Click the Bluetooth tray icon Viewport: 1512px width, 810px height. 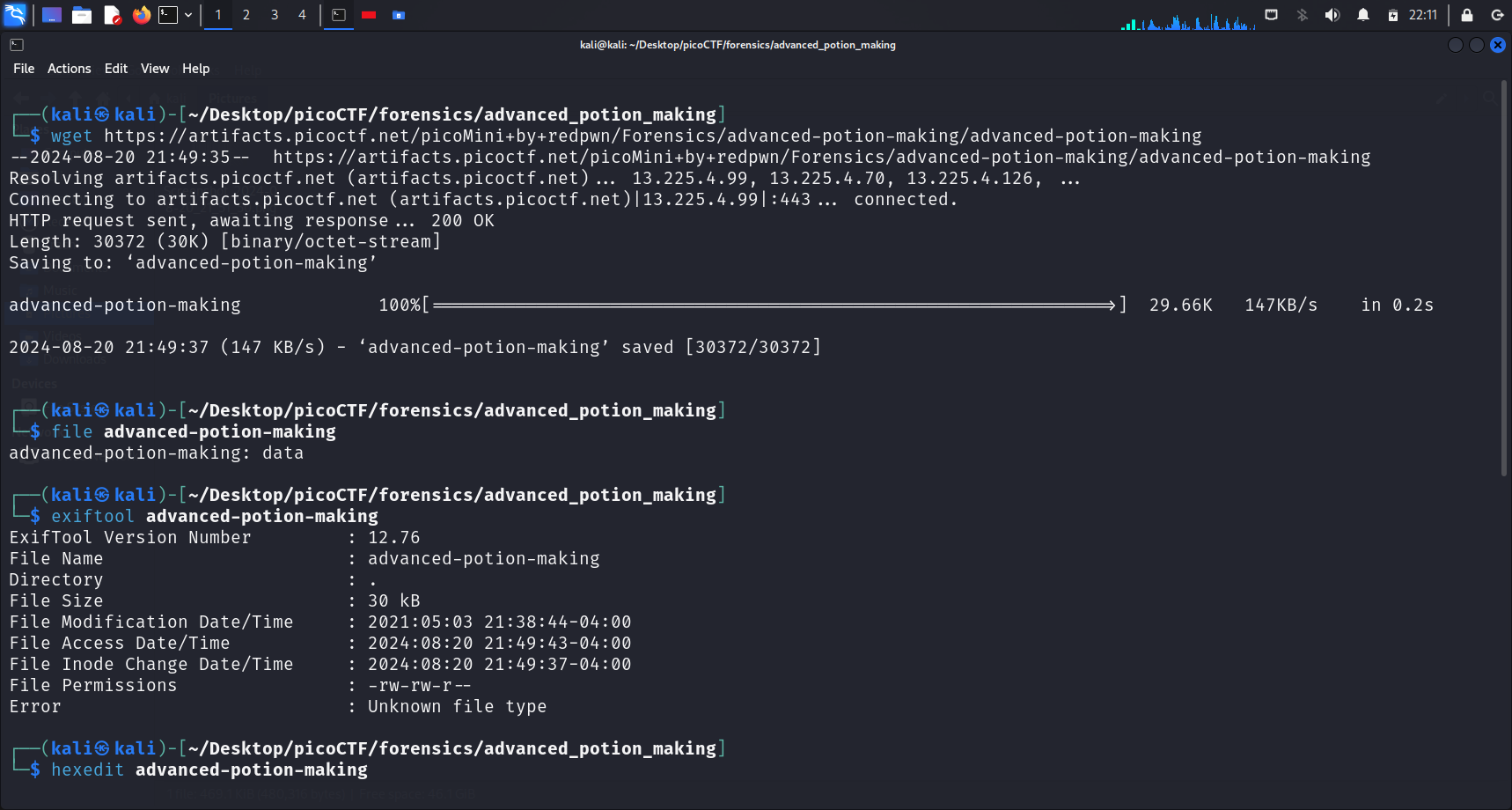tap(1303, 15)
